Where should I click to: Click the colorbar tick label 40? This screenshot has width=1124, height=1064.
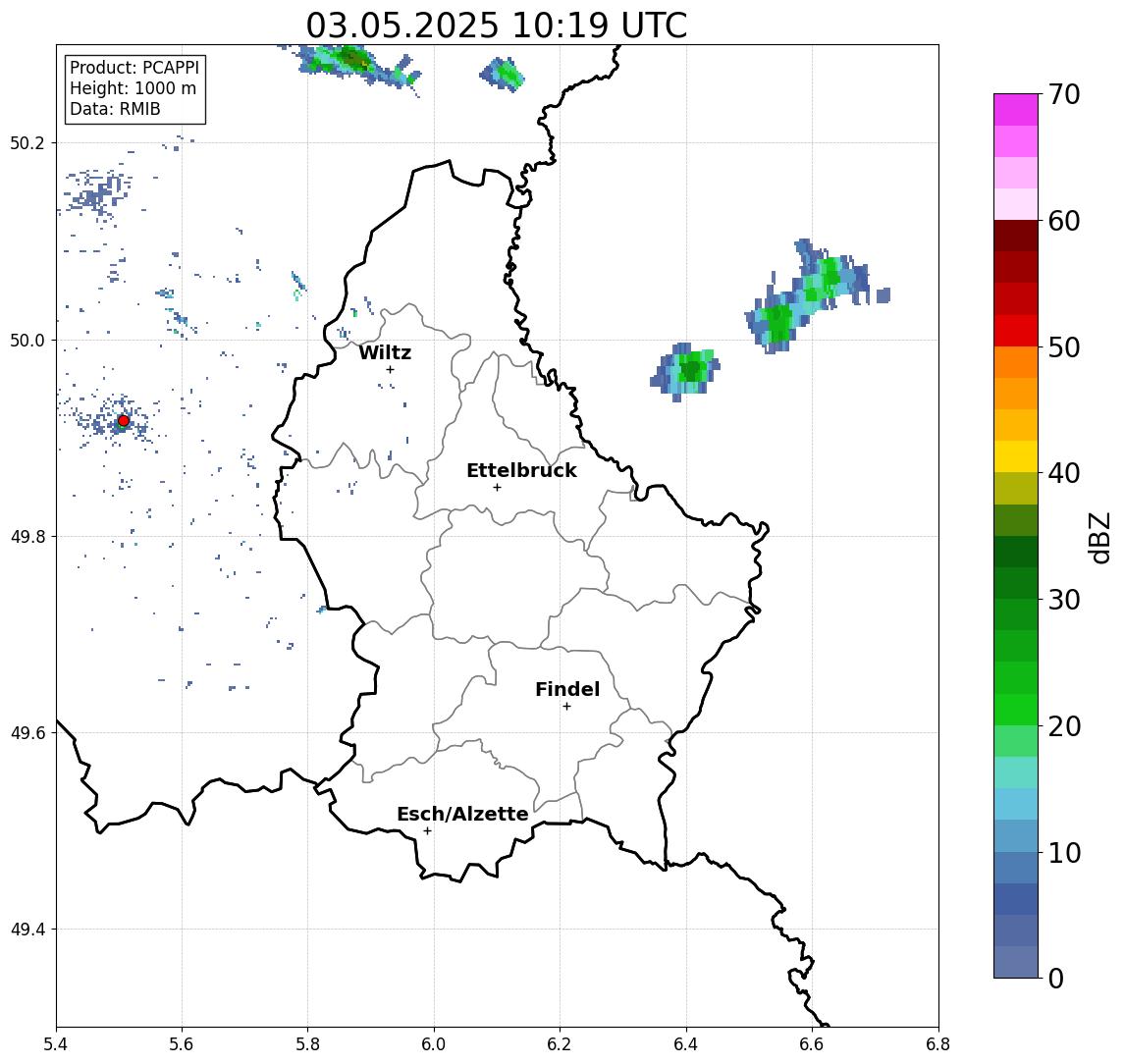(1064, 473)
